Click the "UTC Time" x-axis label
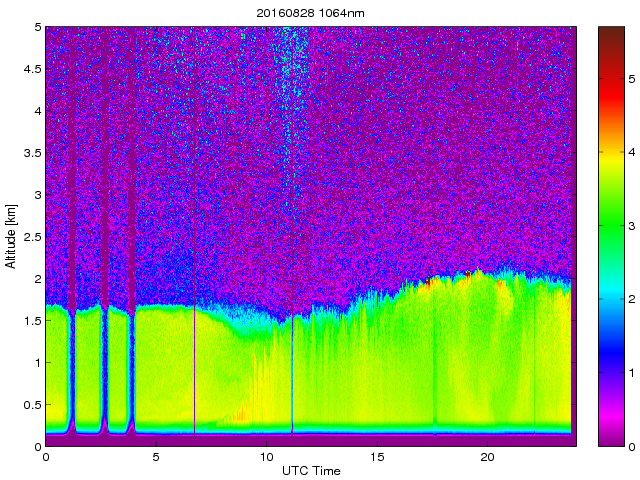This screenshot has height=480, width=640. (309, 471)
